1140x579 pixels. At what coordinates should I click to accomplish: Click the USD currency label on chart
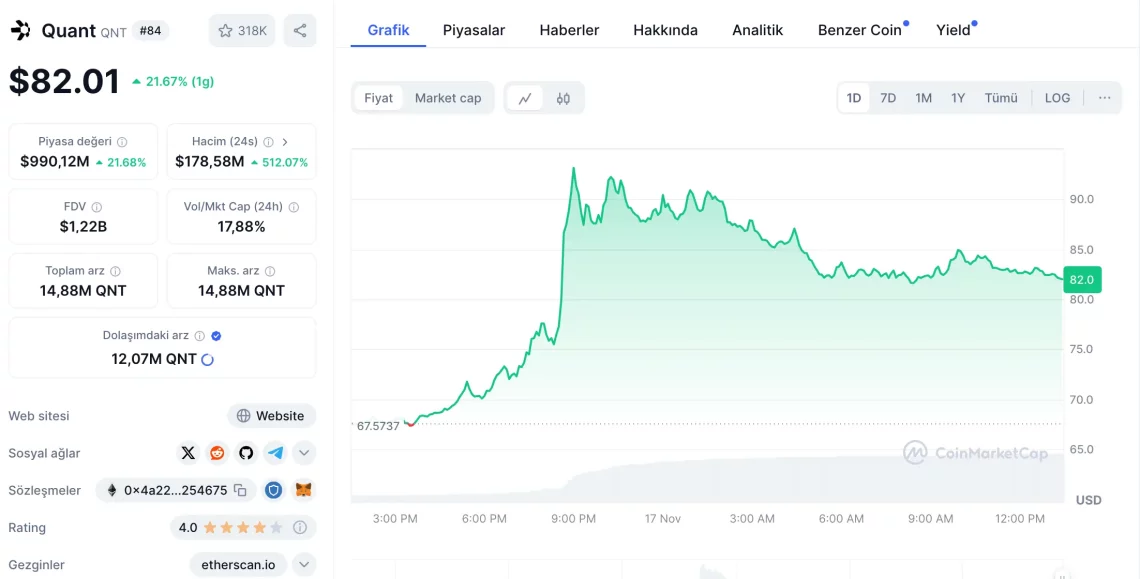point(1088,500)
